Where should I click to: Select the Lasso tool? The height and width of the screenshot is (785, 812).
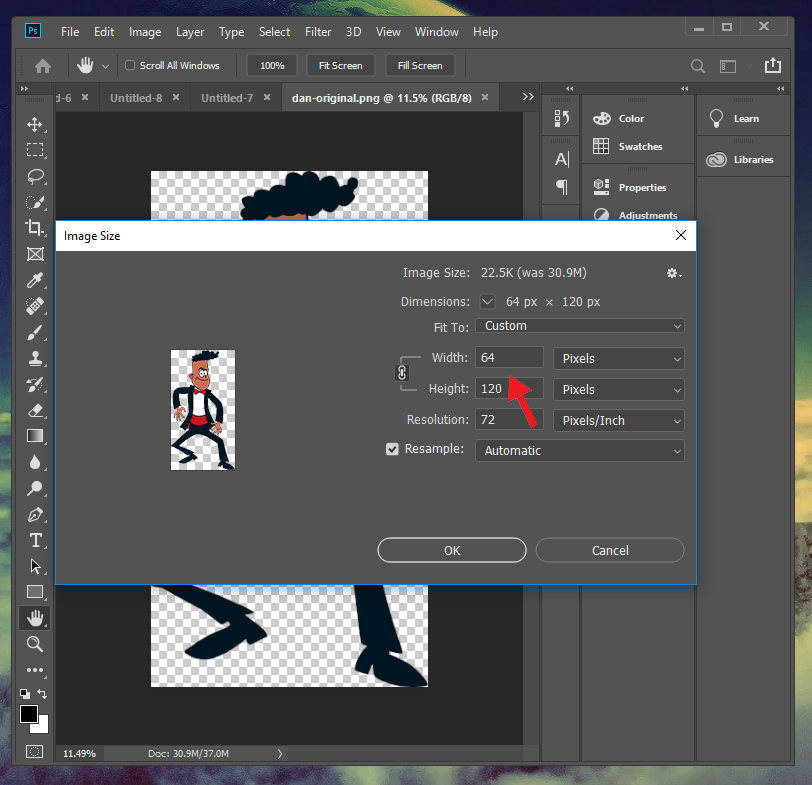35,176
